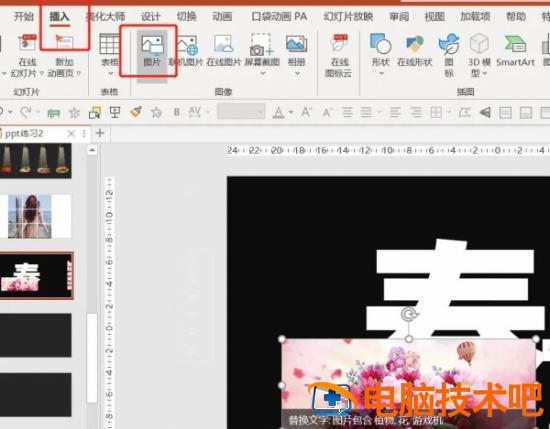
Task: Open the ppt练习2 tab options menu
Action: [84, 134]
